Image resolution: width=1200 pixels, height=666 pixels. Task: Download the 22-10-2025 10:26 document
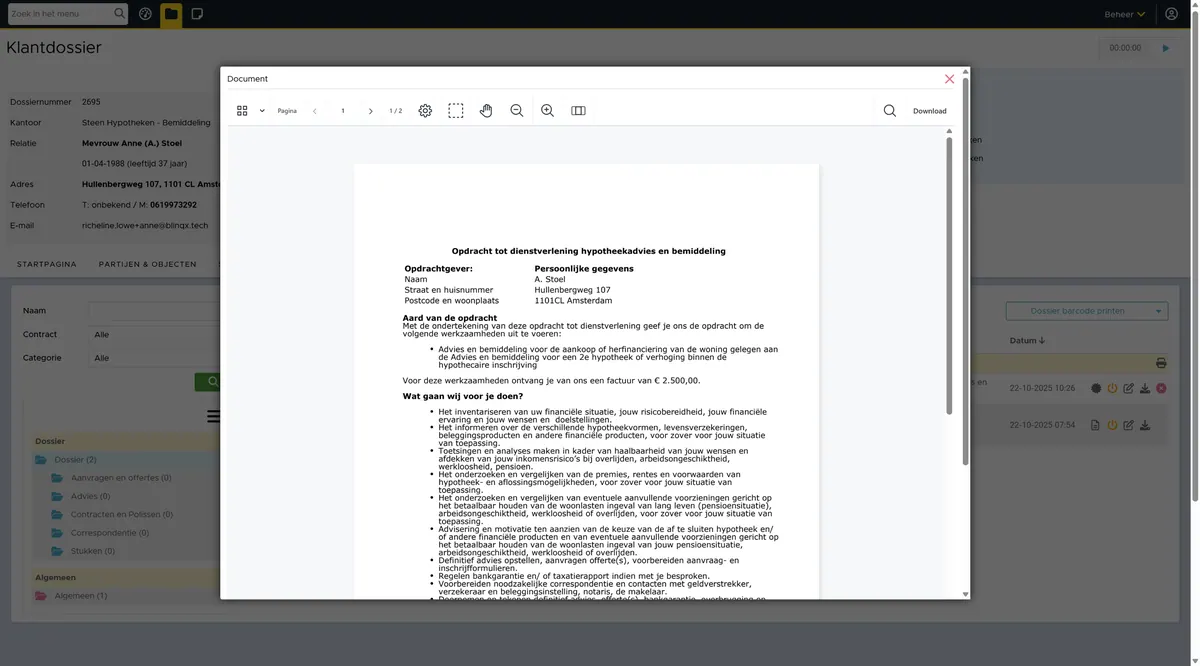pyautogui.click(x=1144, y=388)
